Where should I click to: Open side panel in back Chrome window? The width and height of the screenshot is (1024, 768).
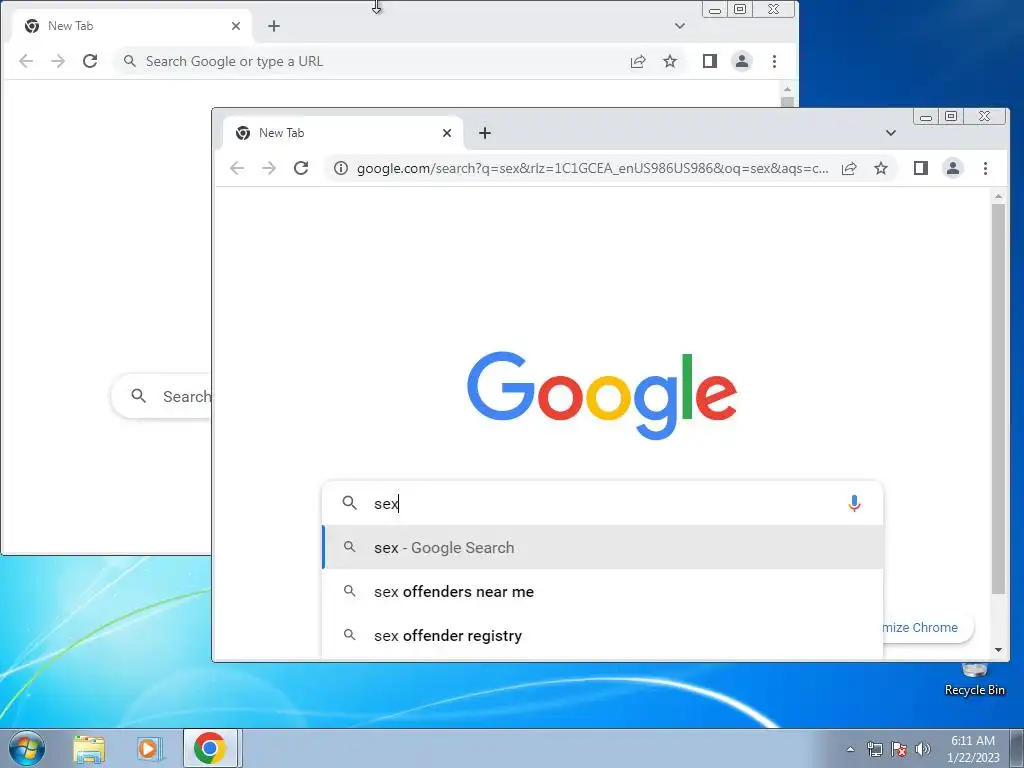coord(710,61)
